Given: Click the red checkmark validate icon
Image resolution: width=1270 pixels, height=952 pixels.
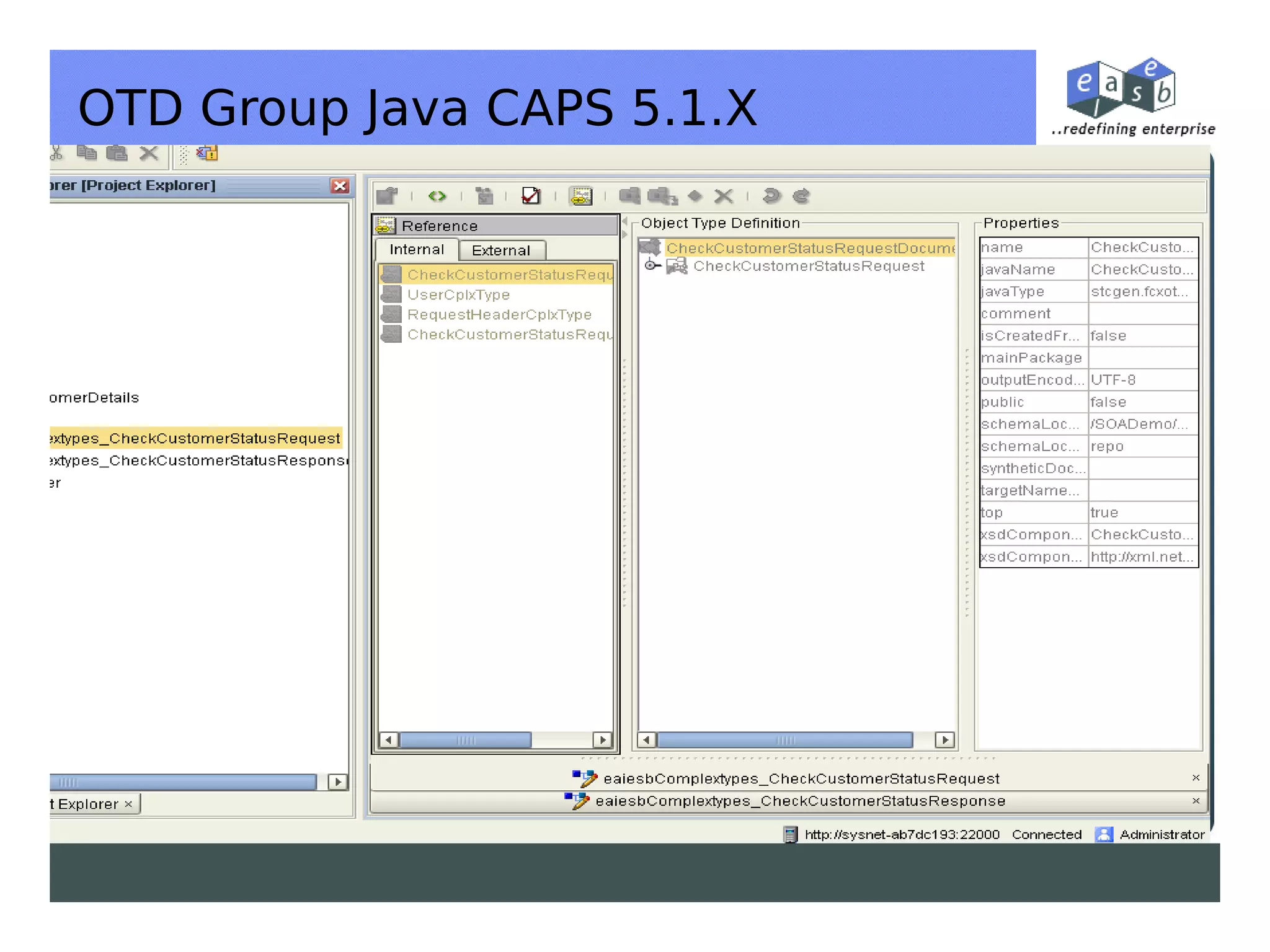Looking at the screenshot, I should pos(531,196).
